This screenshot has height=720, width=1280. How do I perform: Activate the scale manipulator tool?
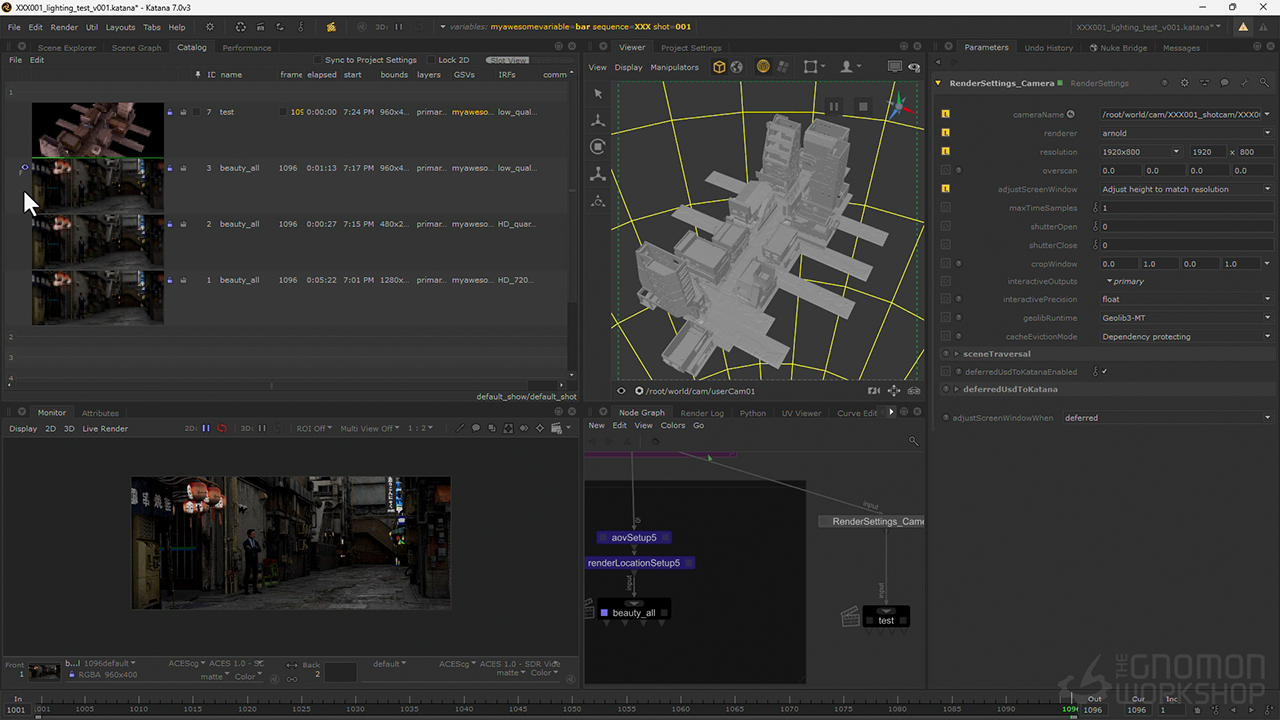pos(598,174)
